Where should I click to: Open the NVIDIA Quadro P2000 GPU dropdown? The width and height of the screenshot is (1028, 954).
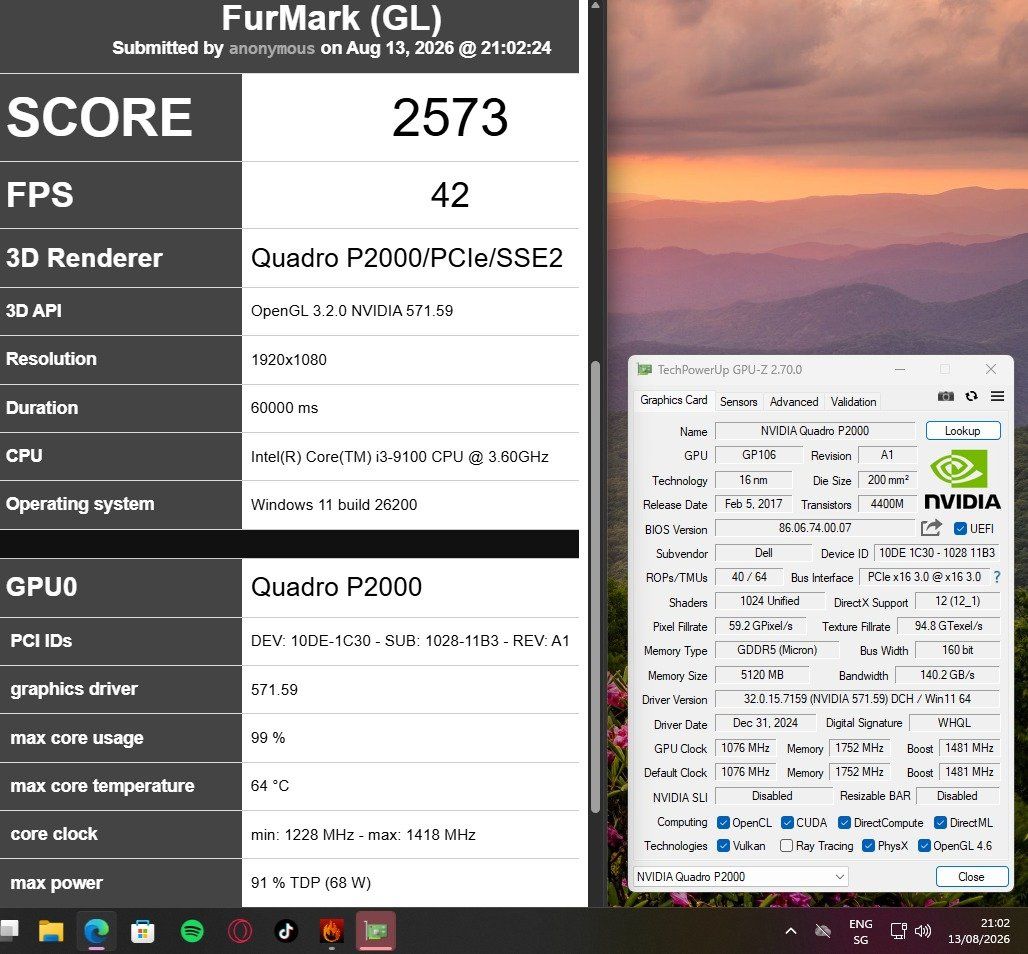(x=740, y=877)
